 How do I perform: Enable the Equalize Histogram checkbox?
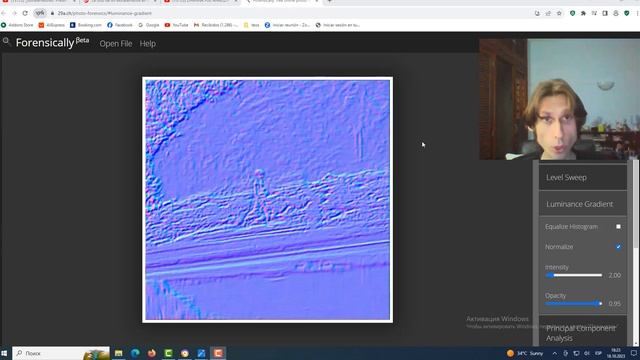coord(618,227)
